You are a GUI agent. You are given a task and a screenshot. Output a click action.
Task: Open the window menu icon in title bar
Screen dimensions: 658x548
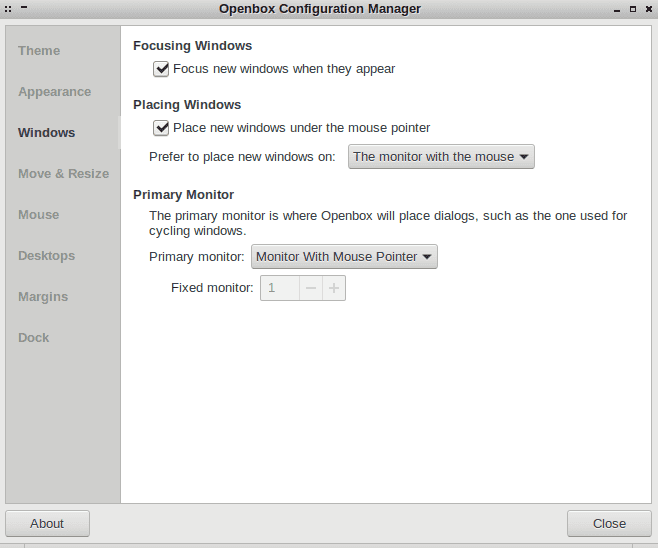tap(9, 9)
